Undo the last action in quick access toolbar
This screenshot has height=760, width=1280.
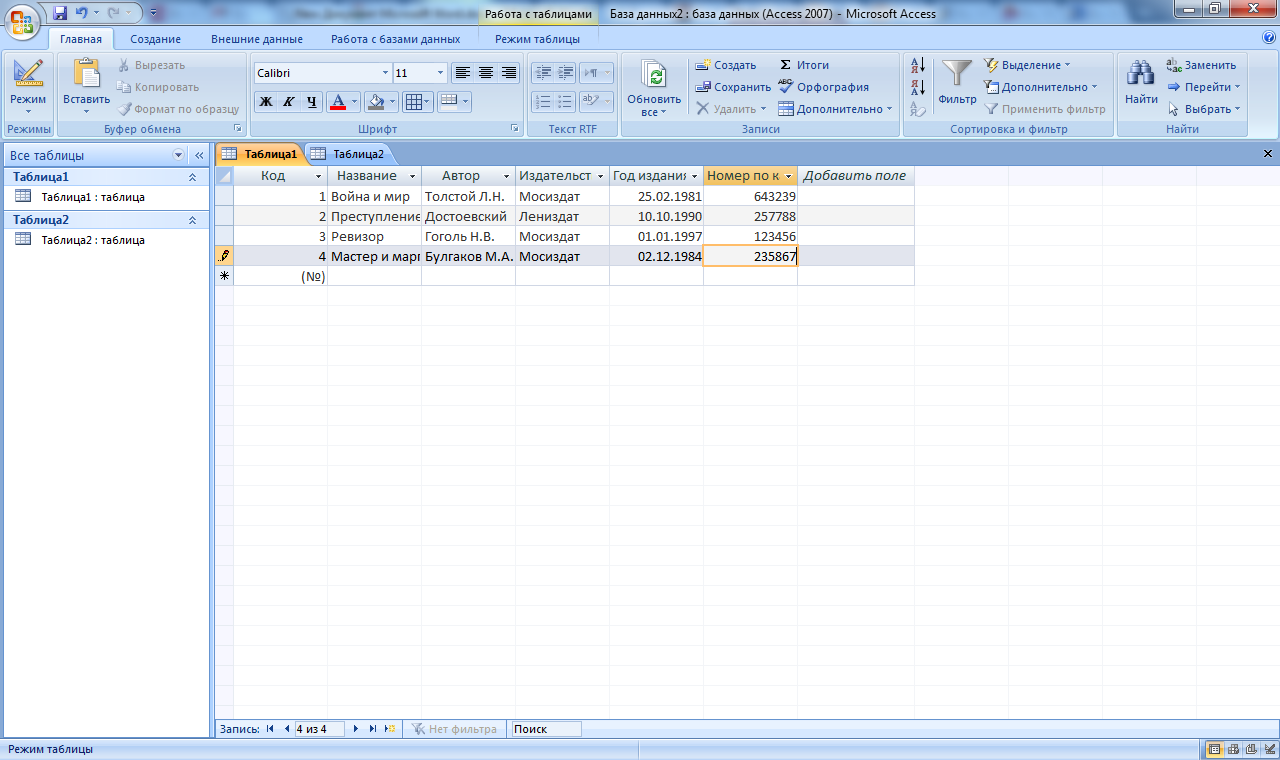[82, 14]
